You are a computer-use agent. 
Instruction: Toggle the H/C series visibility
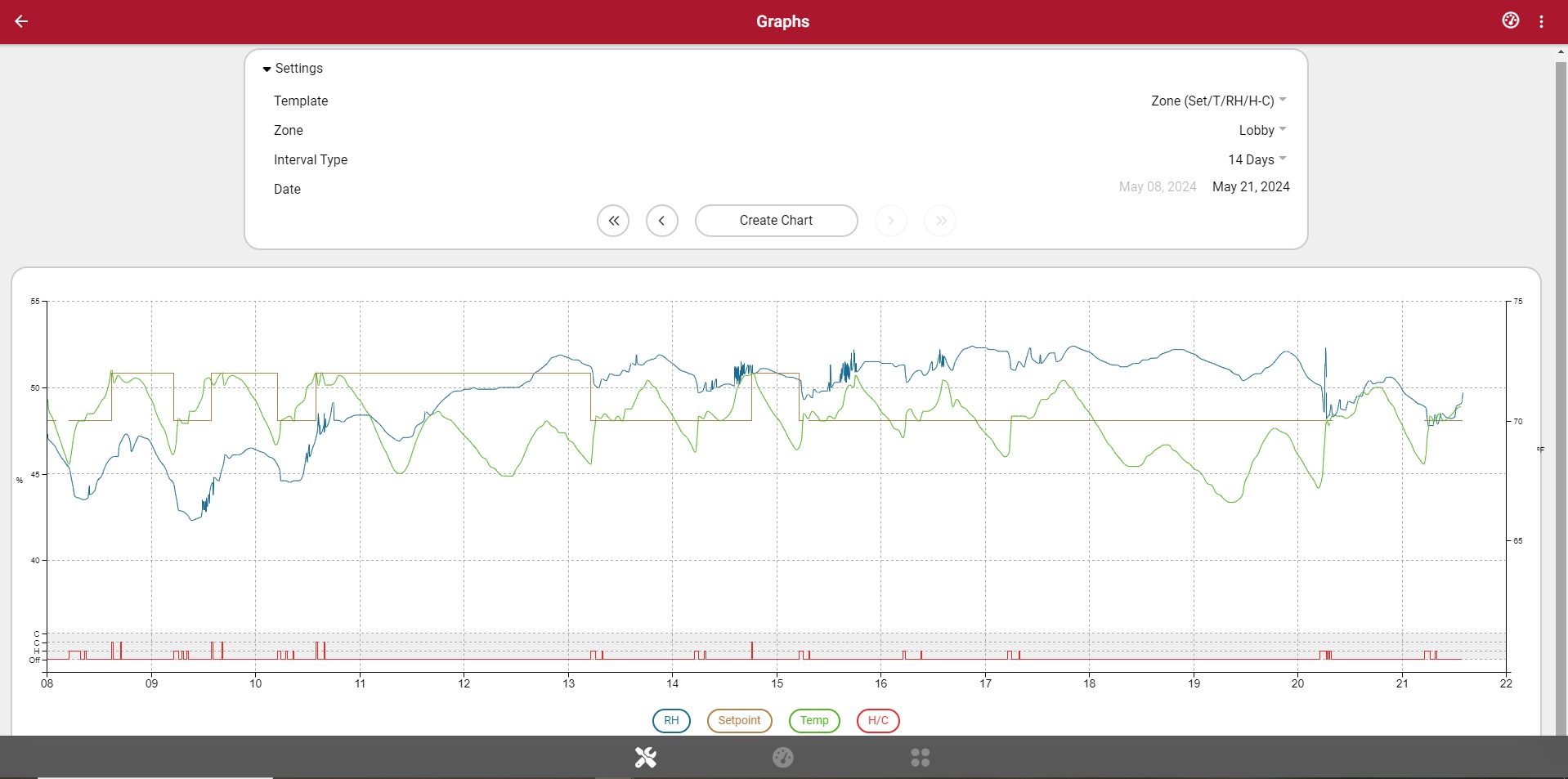tap(876, 720)
